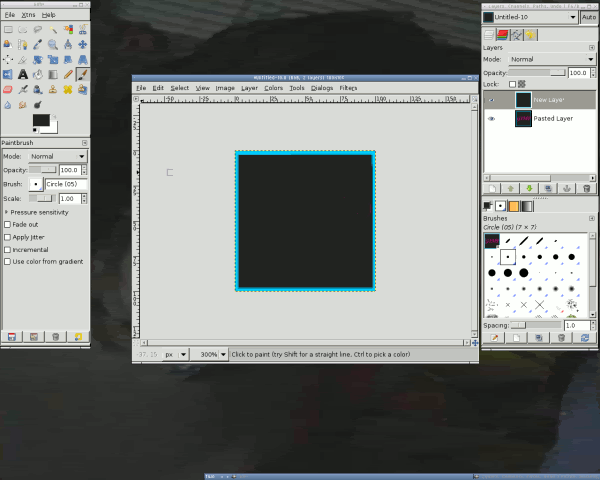This screenshot has width=600, height=480.
Task: Toggle Quick Mask at canvas bottom-left corner
Action: (136, 343)
